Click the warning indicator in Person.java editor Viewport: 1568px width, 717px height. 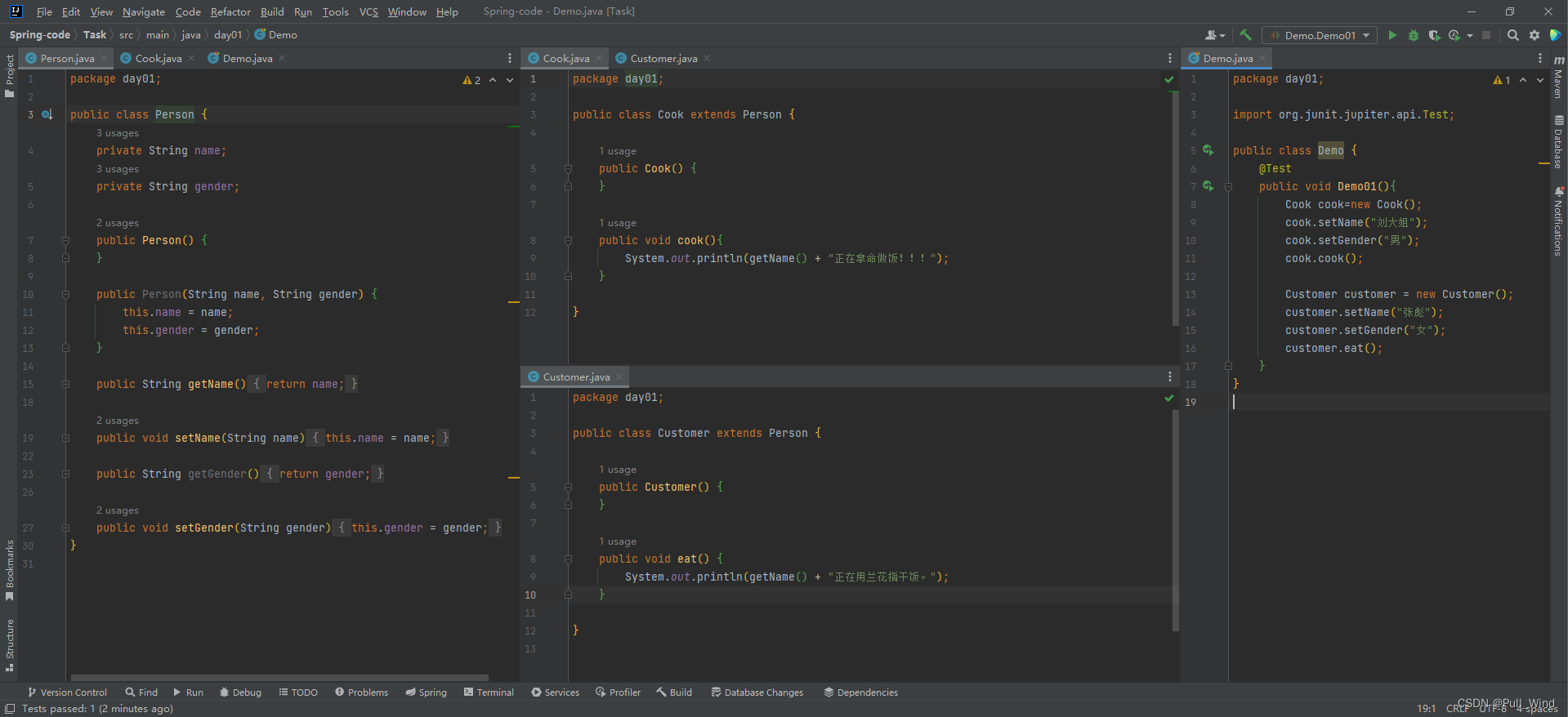click(471, 80)
